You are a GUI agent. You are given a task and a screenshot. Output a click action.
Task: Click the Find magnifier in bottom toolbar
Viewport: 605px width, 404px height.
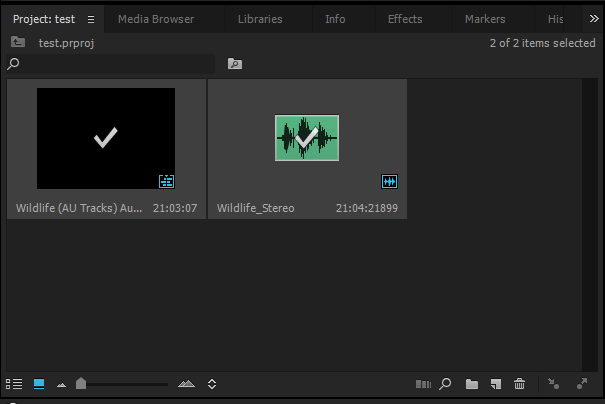446,383
